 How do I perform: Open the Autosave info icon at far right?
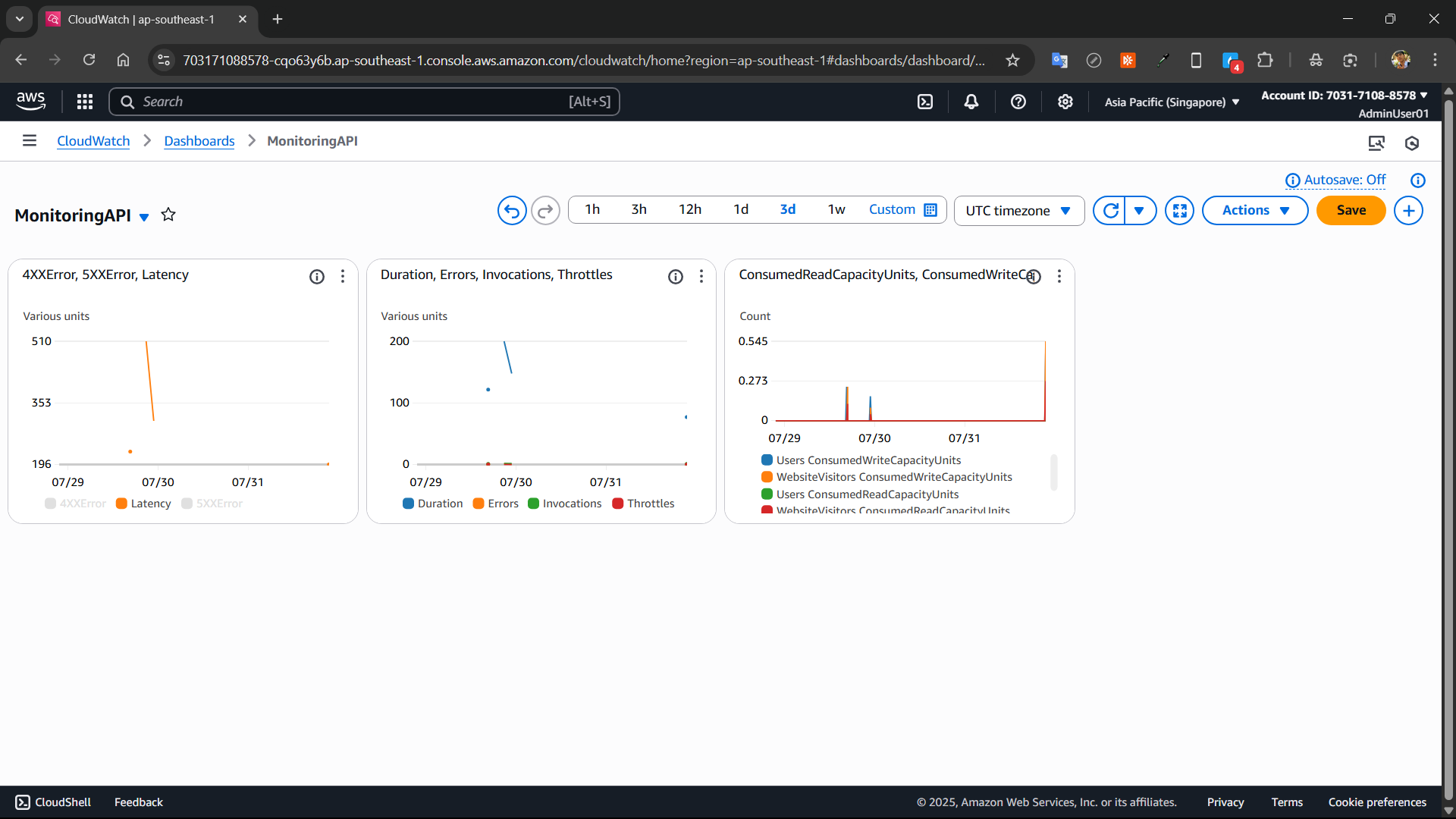pos(1418,180)
